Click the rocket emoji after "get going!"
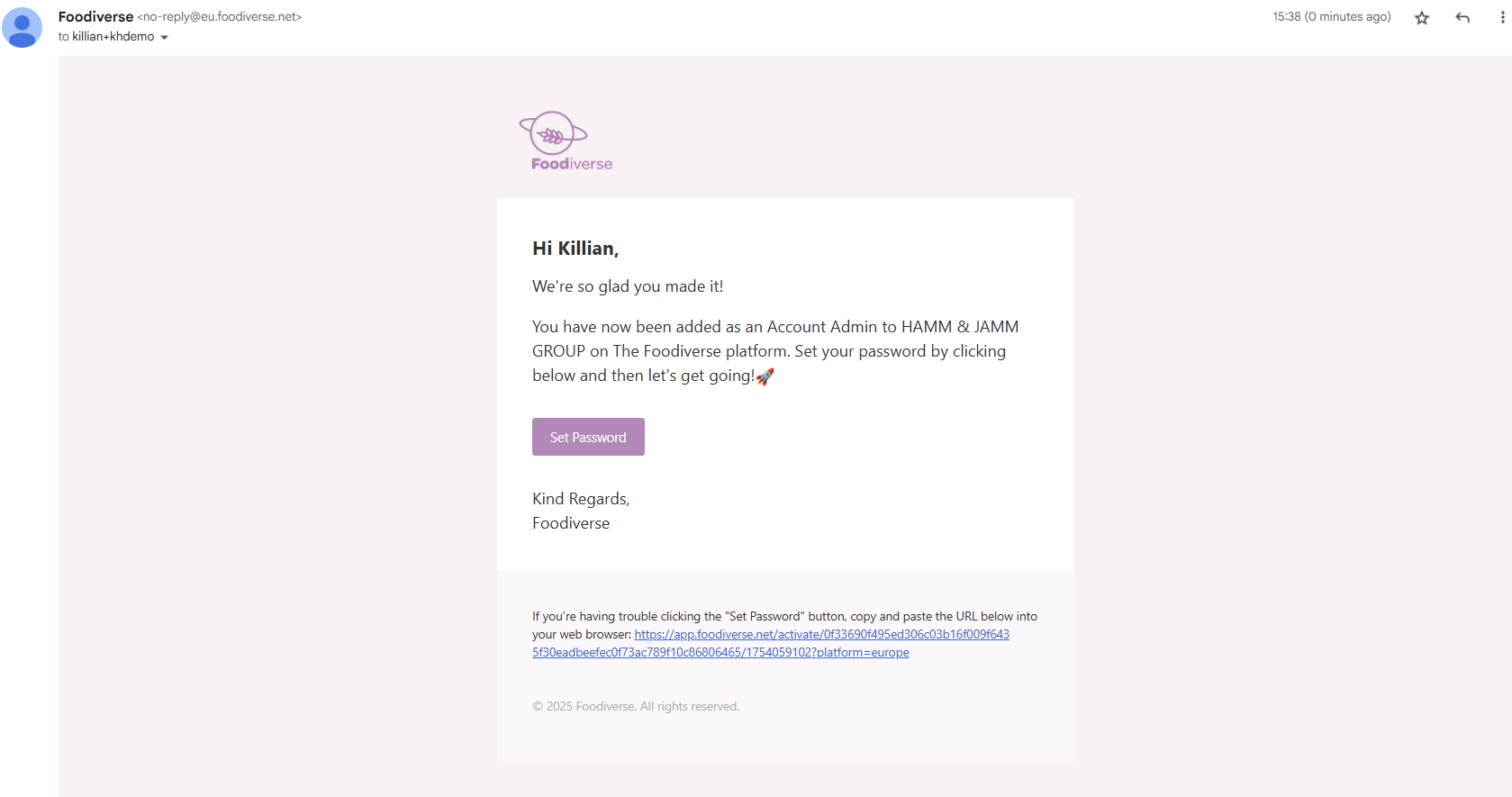Screen dimensions: 1512x797 click(x=765, y=376)
